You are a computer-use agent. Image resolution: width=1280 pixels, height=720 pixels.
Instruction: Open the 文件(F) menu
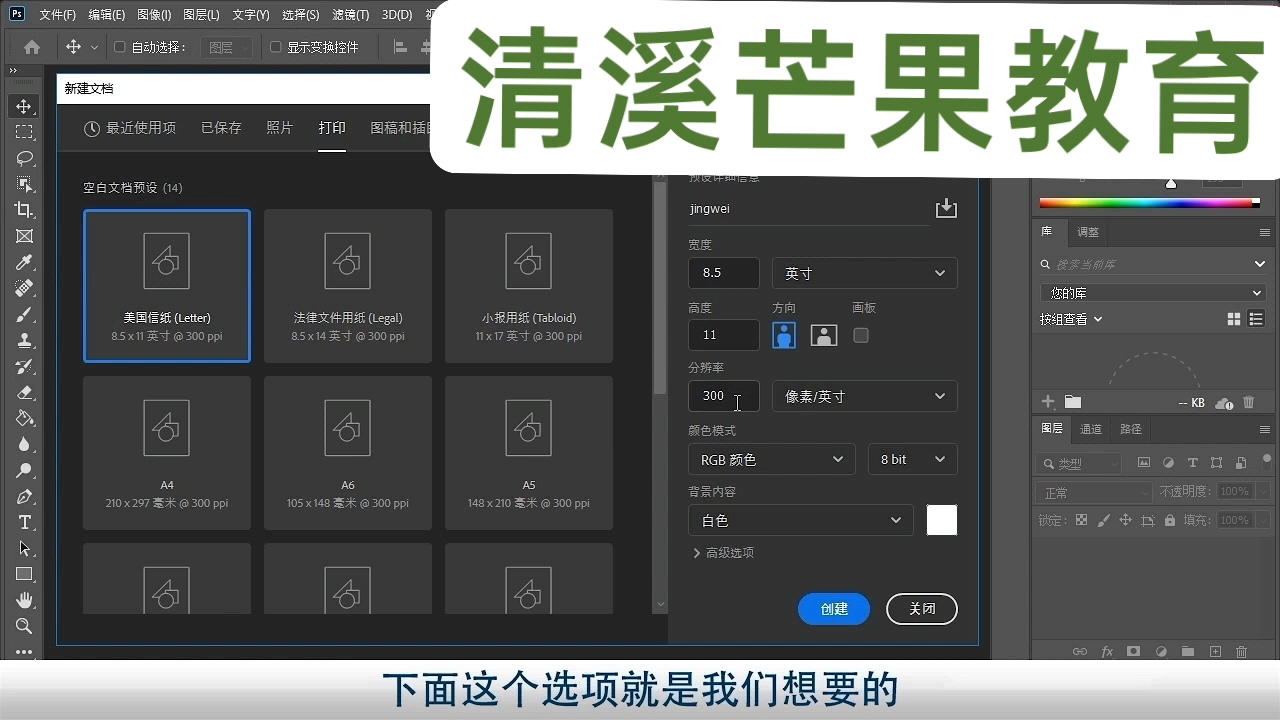(x=57, y=15)
